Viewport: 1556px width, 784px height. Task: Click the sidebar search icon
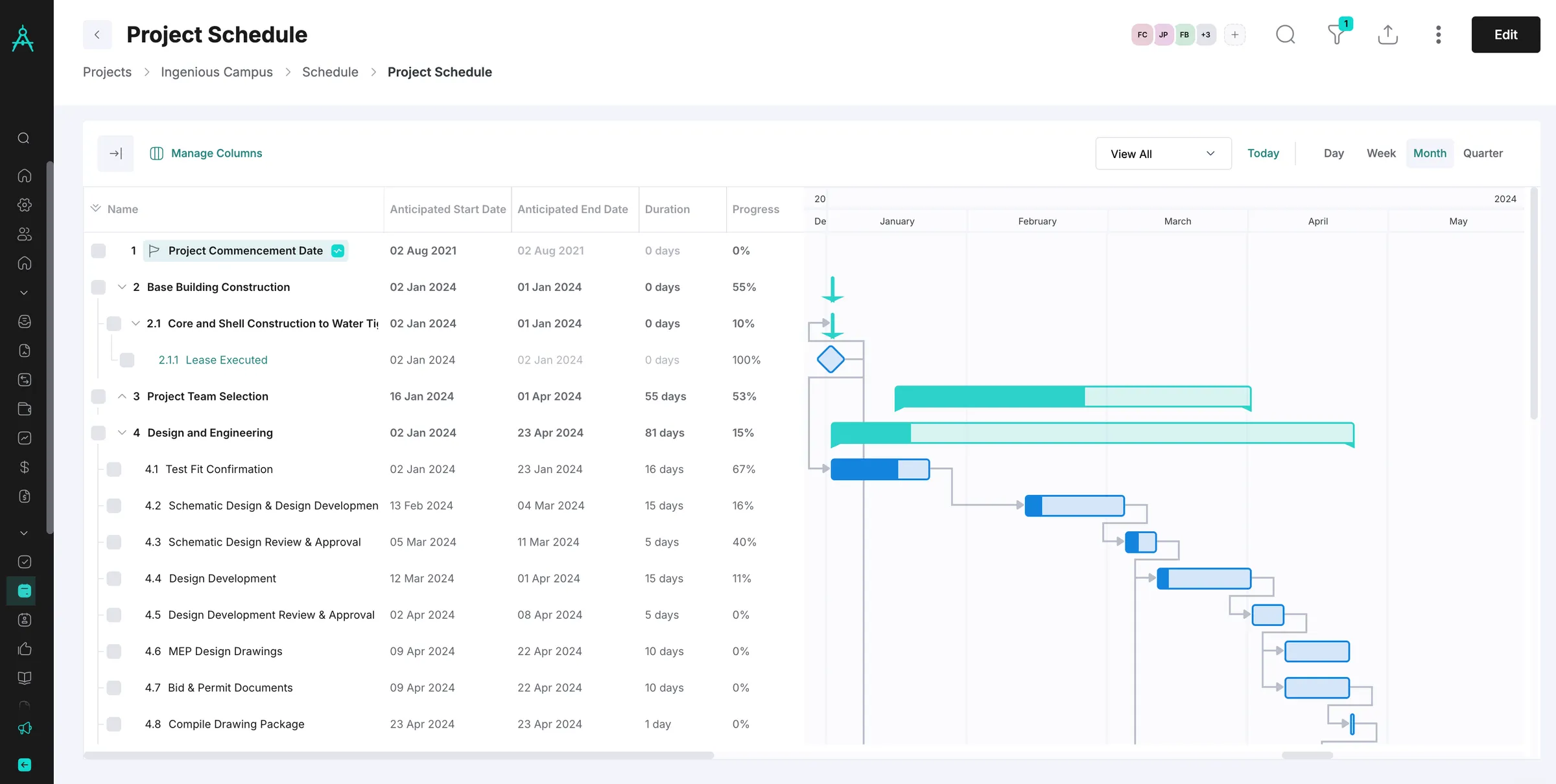pyautogui.click(x=24, y=138)
